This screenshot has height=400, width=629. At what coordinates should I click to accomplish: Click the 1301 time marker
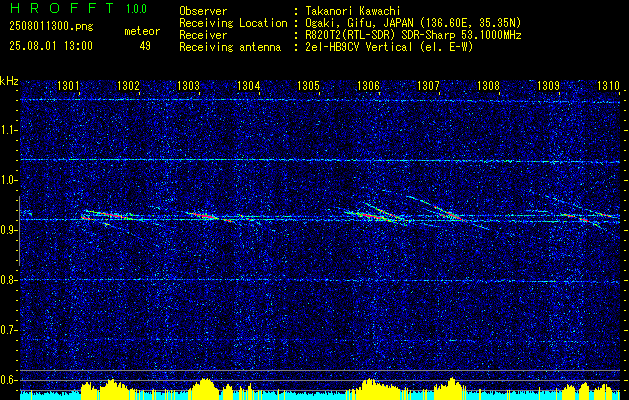pyautogui.click(x=68, y=85)
